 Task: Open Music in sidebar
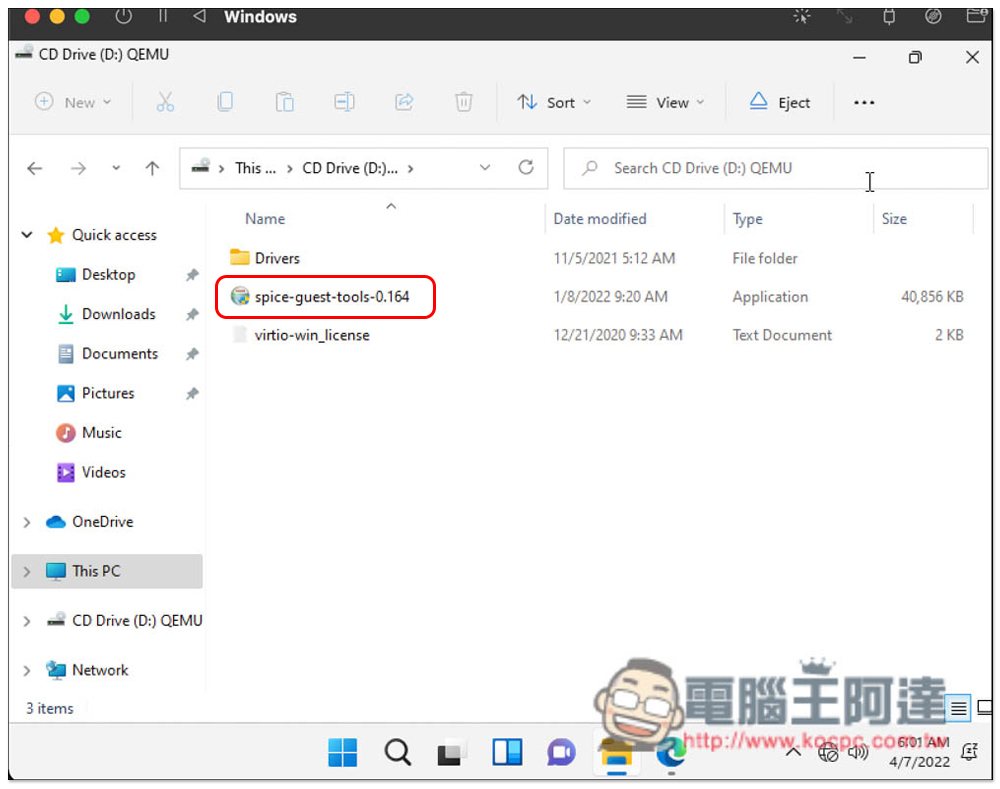click(89, 433)
